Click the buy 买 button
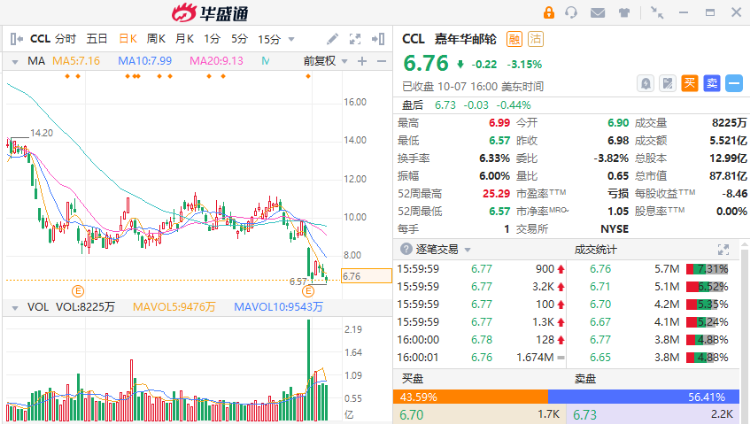The height and width of the screenshot is (424, 750). pos(689,84)
